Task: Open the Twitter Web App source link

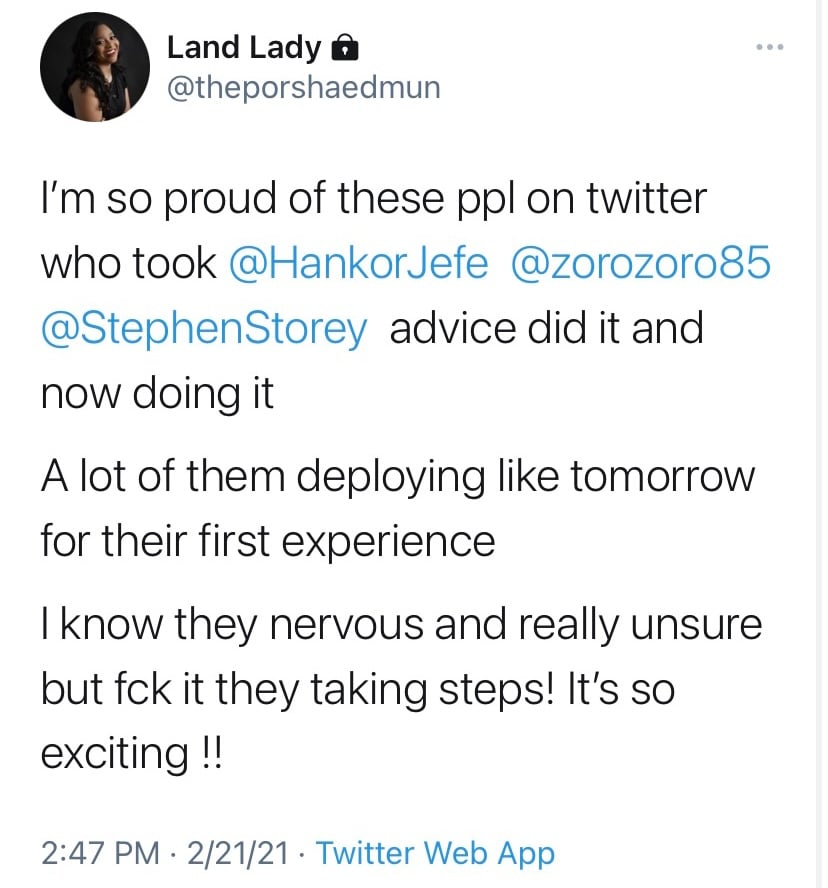Action: 435,854
